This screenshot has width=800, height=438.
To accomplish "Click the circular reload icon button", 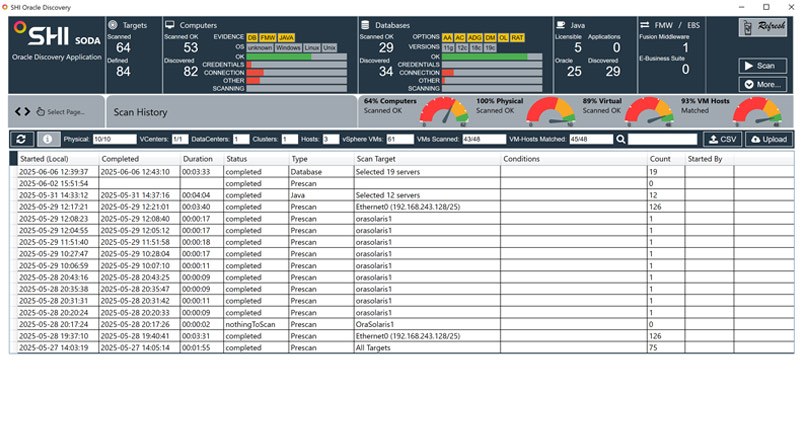I will [x=21, y=139].
